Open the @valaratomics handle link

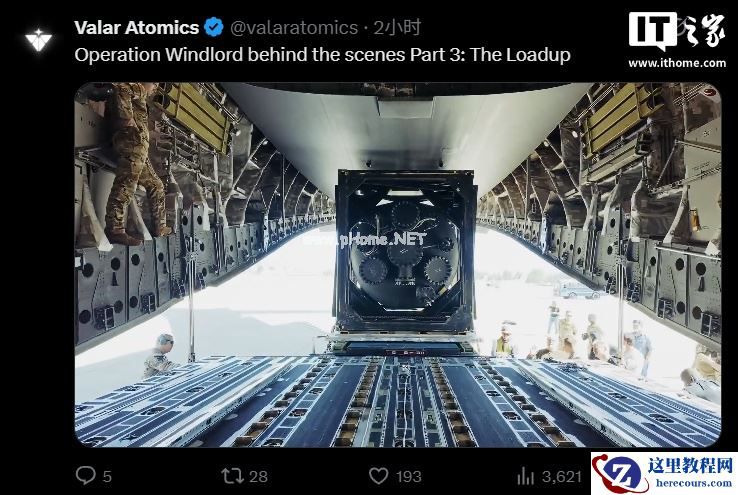[x=294, y=28]
